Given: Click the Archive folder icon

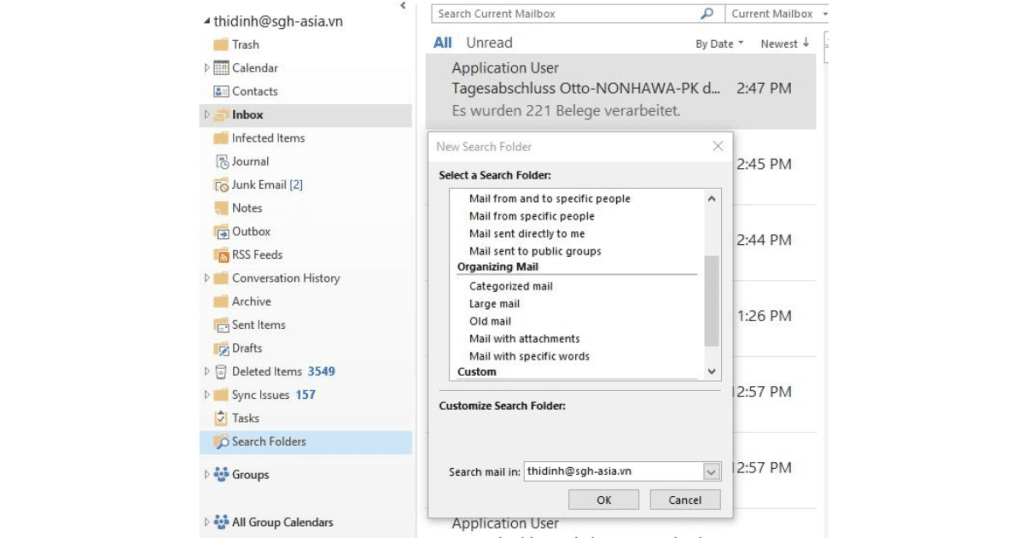Looking at the screenshot, I should [x=221, y=302].
